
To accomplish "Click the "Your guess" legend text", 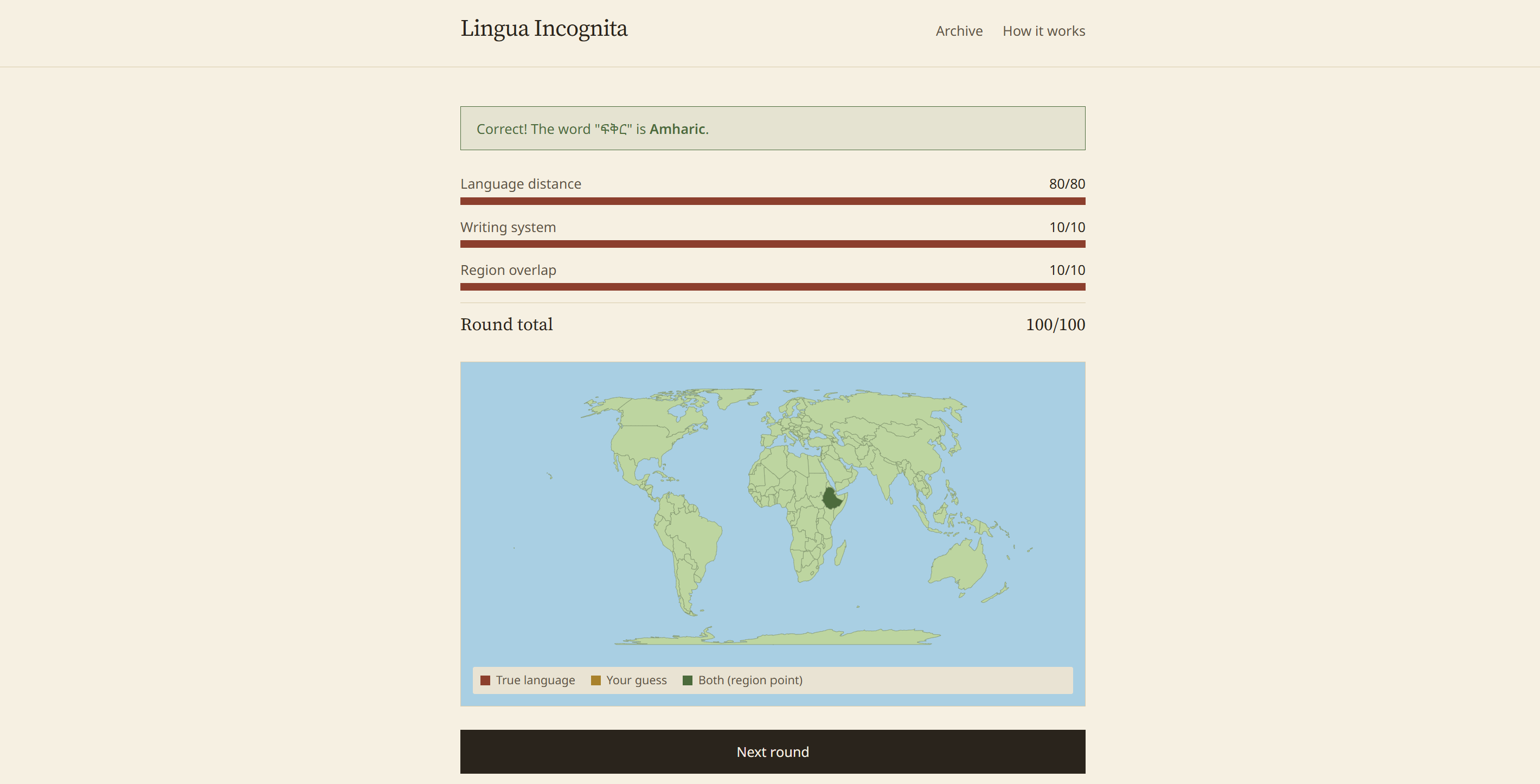I will pos(636,680).
